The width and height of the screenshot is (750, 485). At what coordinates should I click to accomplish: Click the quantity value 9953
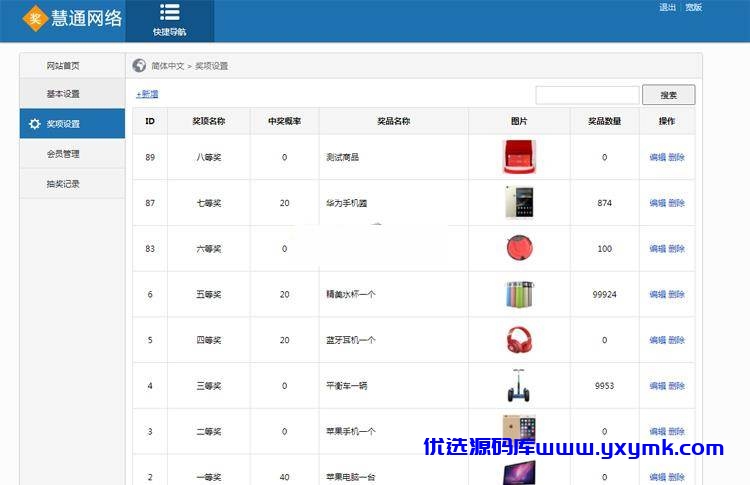[605, 386]
